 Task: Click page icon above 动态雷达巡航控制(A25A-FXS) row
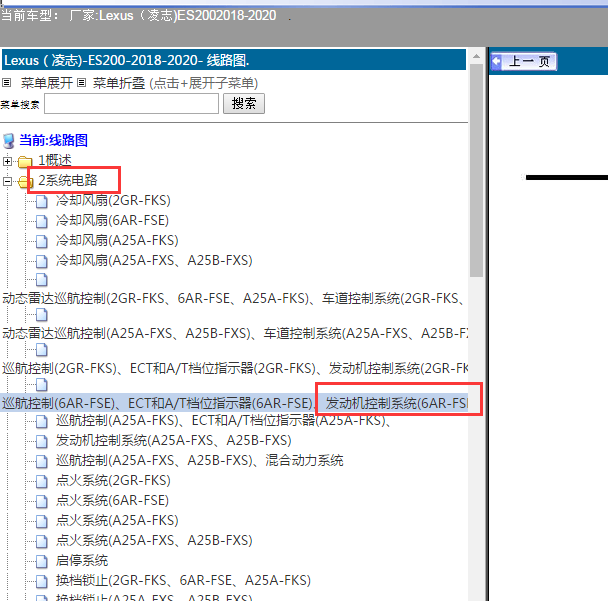41,315
